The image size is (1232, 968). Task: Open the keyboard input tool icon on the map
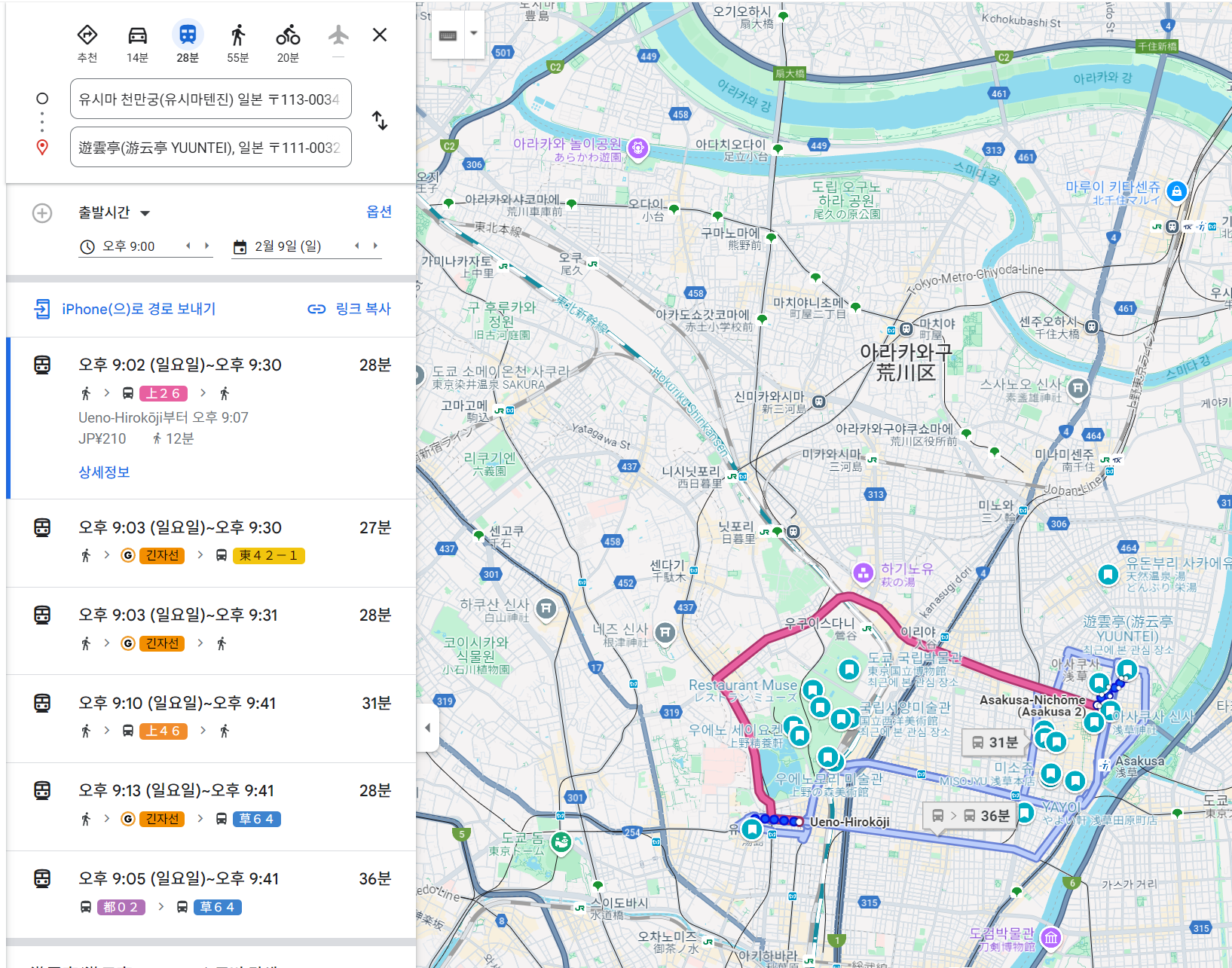pos(448,35)
